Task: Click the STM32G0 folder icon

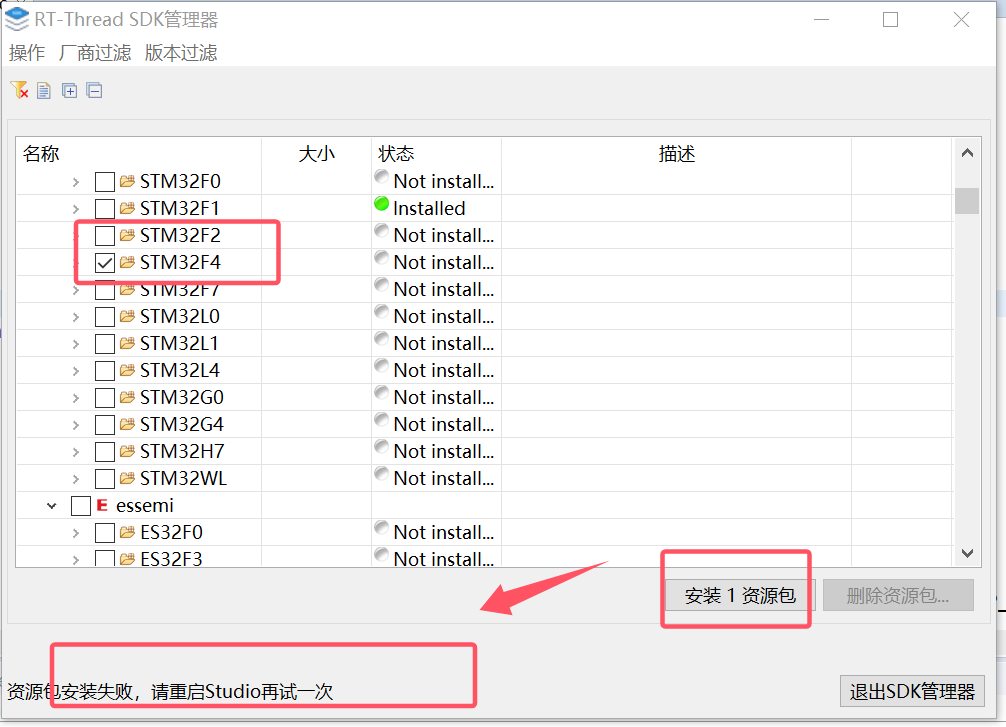Action: tap(127, 397)
